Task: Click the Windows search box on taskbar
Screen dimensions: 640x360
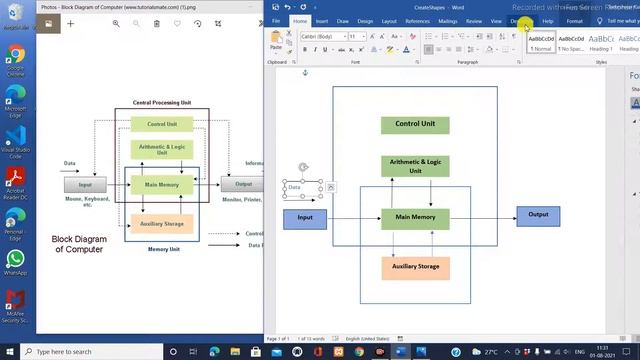Action: pos(92,351)
